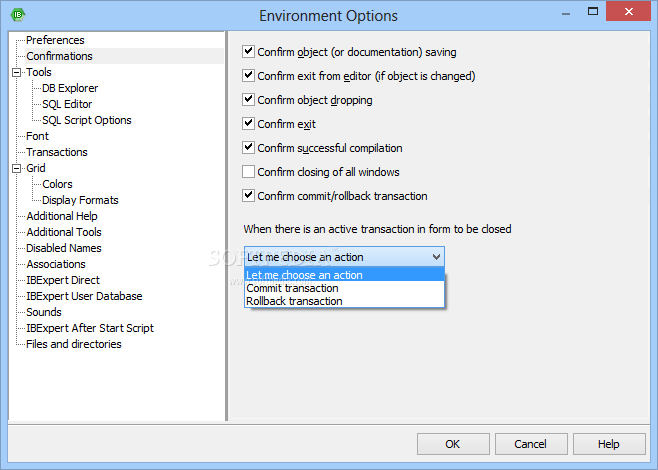Viewport: 658px width, 470px height.
Task: Select Colors under Grid
Action: 57,184
